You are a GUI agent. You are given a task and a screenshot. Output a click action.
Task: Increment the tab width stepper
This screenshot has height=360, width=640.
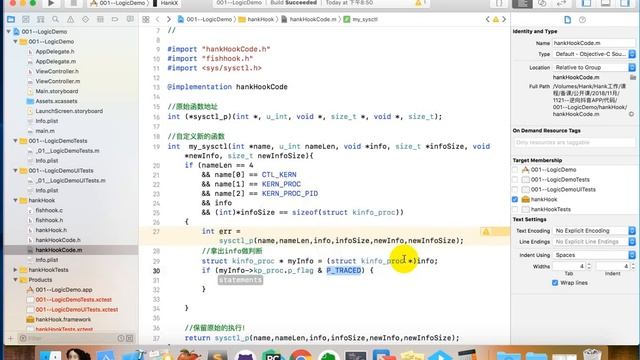pyautogui.click(x=589, y=264)
